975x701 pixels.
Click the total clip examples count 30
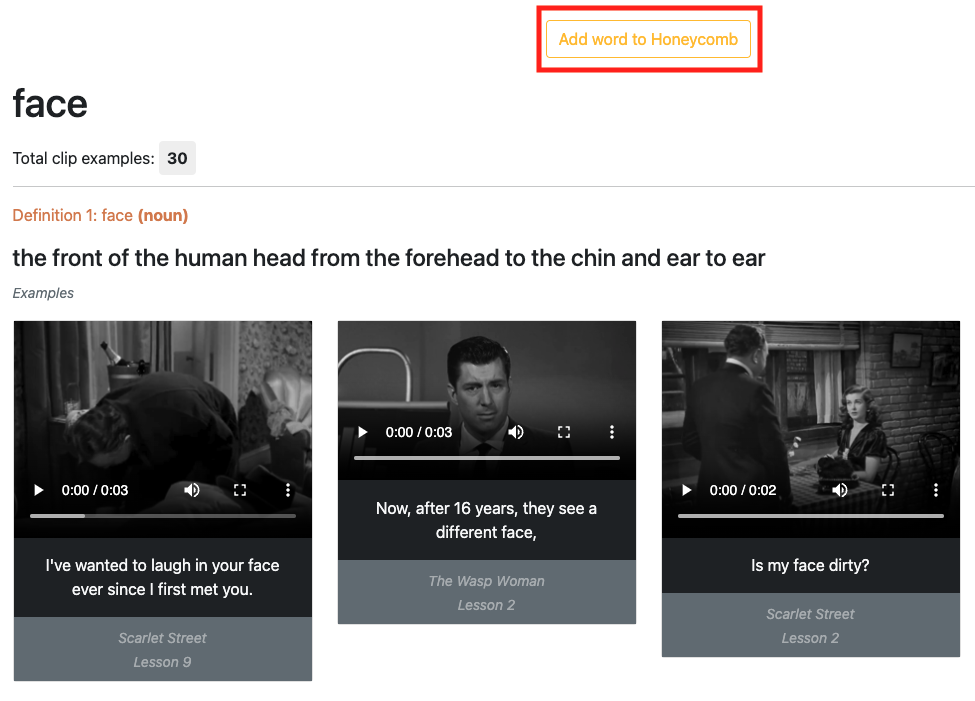(177, 158)
